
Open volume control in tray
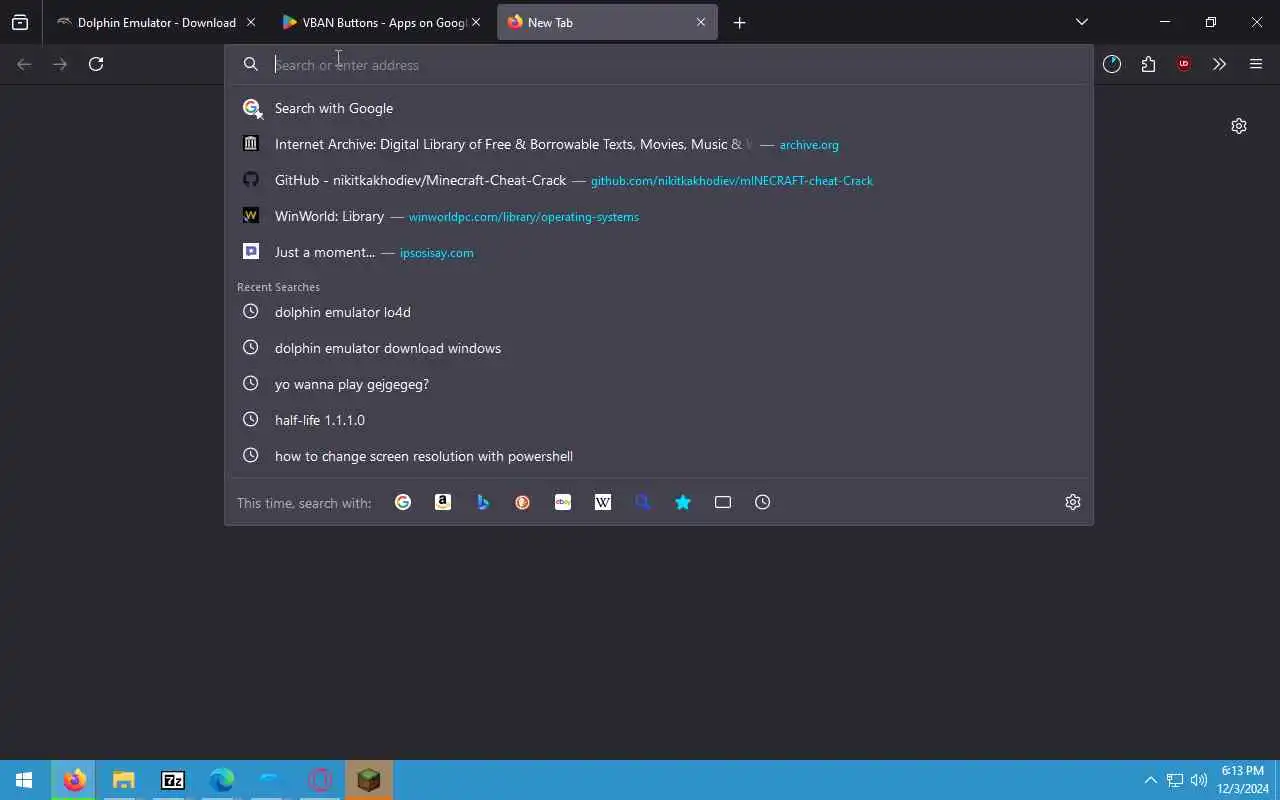click(1199, 780)
